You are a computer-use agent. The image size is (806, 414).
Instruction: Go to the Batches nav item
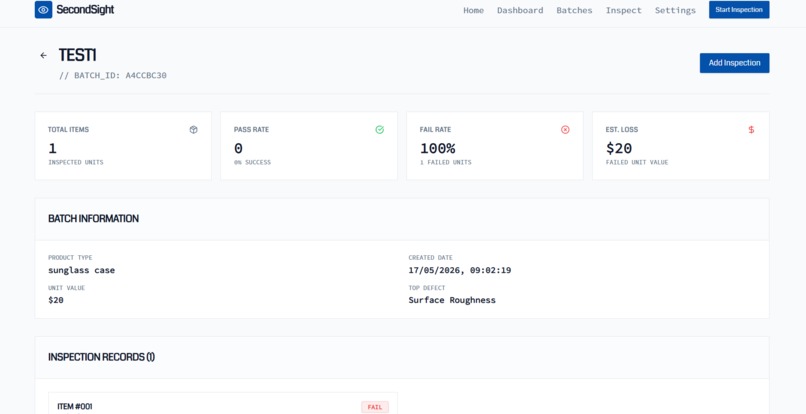tap(574, 10)
